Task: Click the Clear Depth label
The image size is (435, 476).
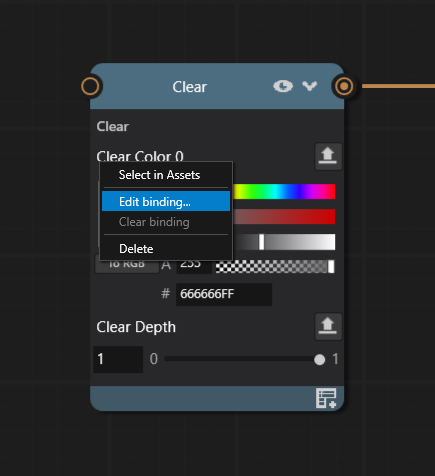Action: coord(136,327)
